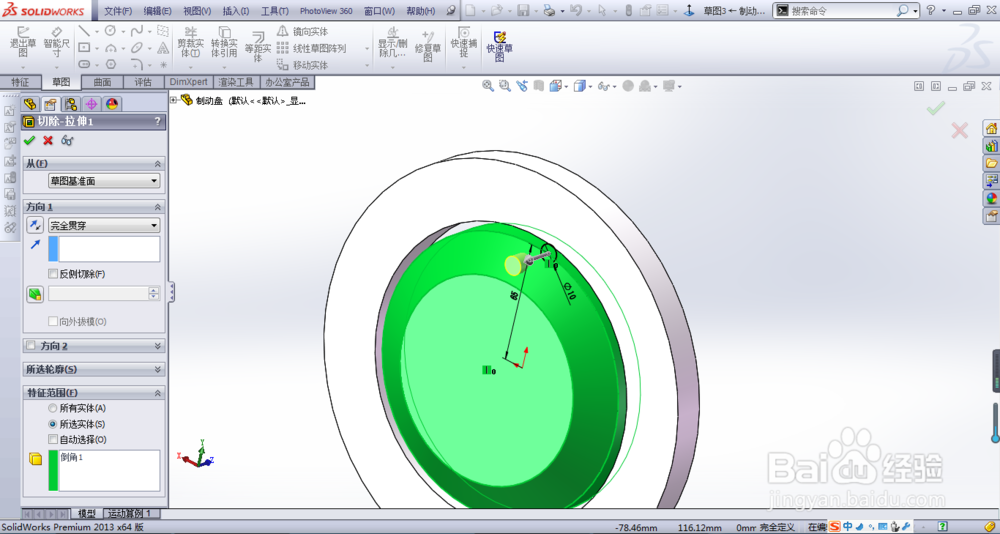This screenshot has height=534, width=1000.
Task: Open the 视图(V) menu
Action: [197, 11]
